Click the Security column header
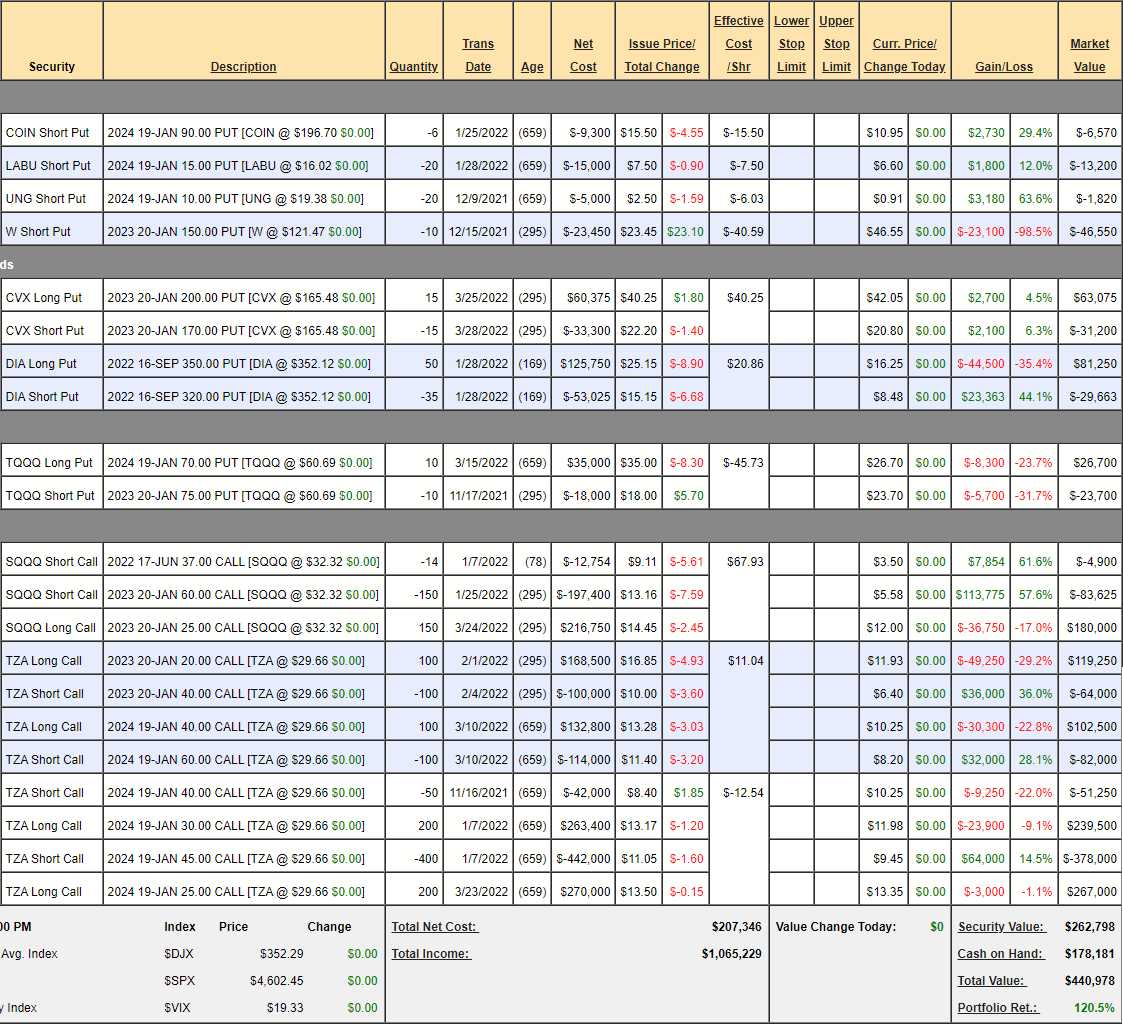1123x1024 pixels. coord(52,66)
